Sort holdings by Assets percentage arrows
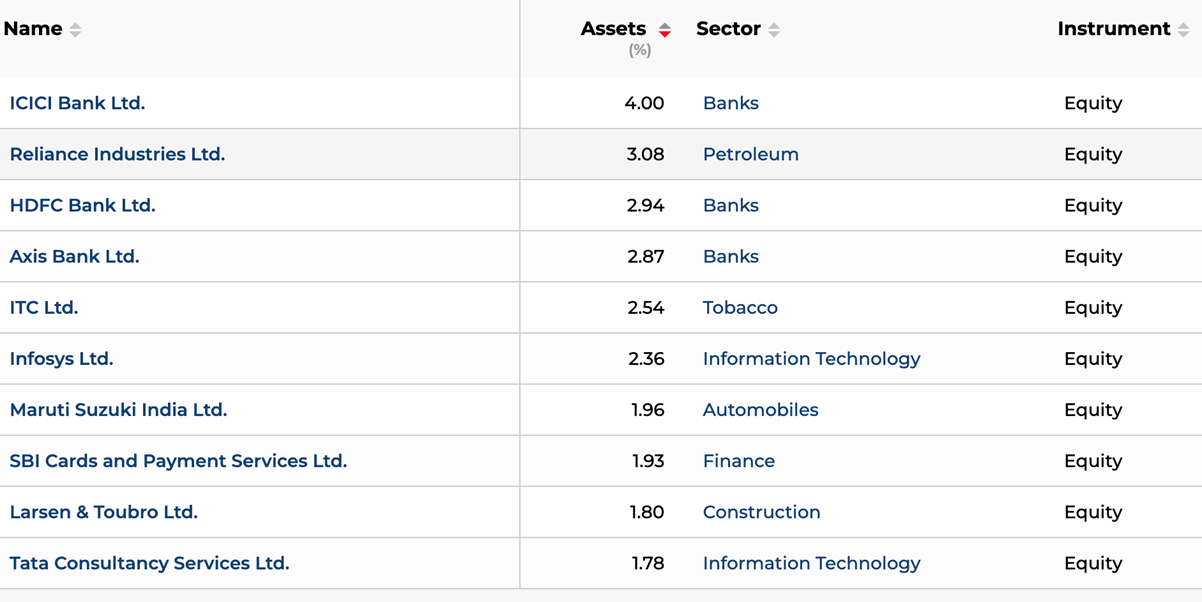The width and height of the screenshot is (1202, 602). click(665, 30)
